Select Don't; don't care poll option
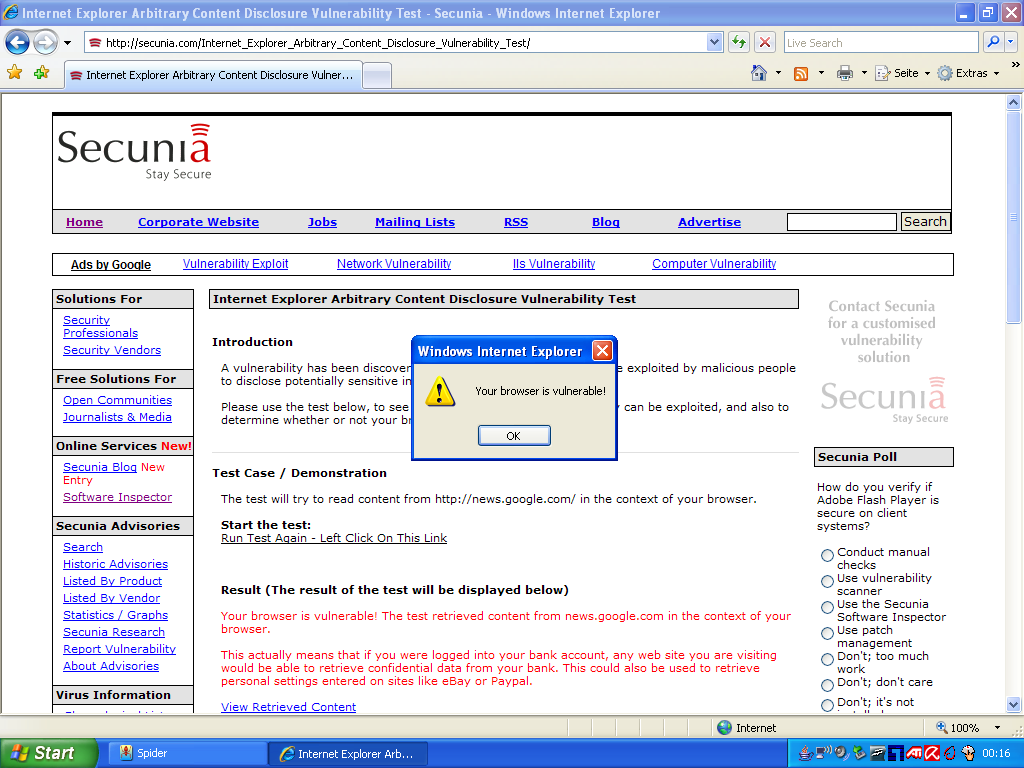 click(827, 685)
